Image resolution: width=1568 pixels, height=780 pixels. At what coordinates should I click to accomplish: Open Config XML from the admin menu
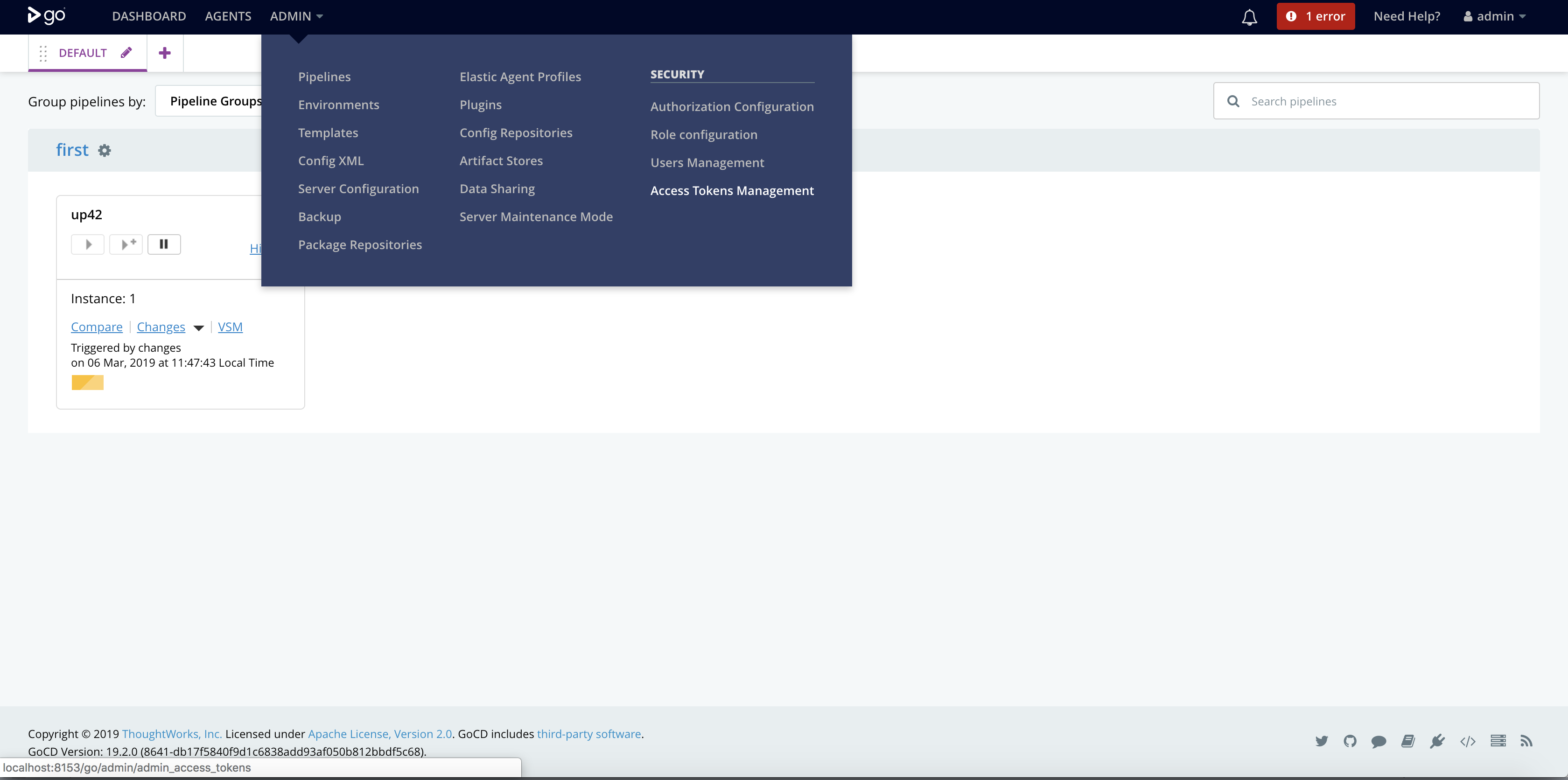click(x=330, y=160)
